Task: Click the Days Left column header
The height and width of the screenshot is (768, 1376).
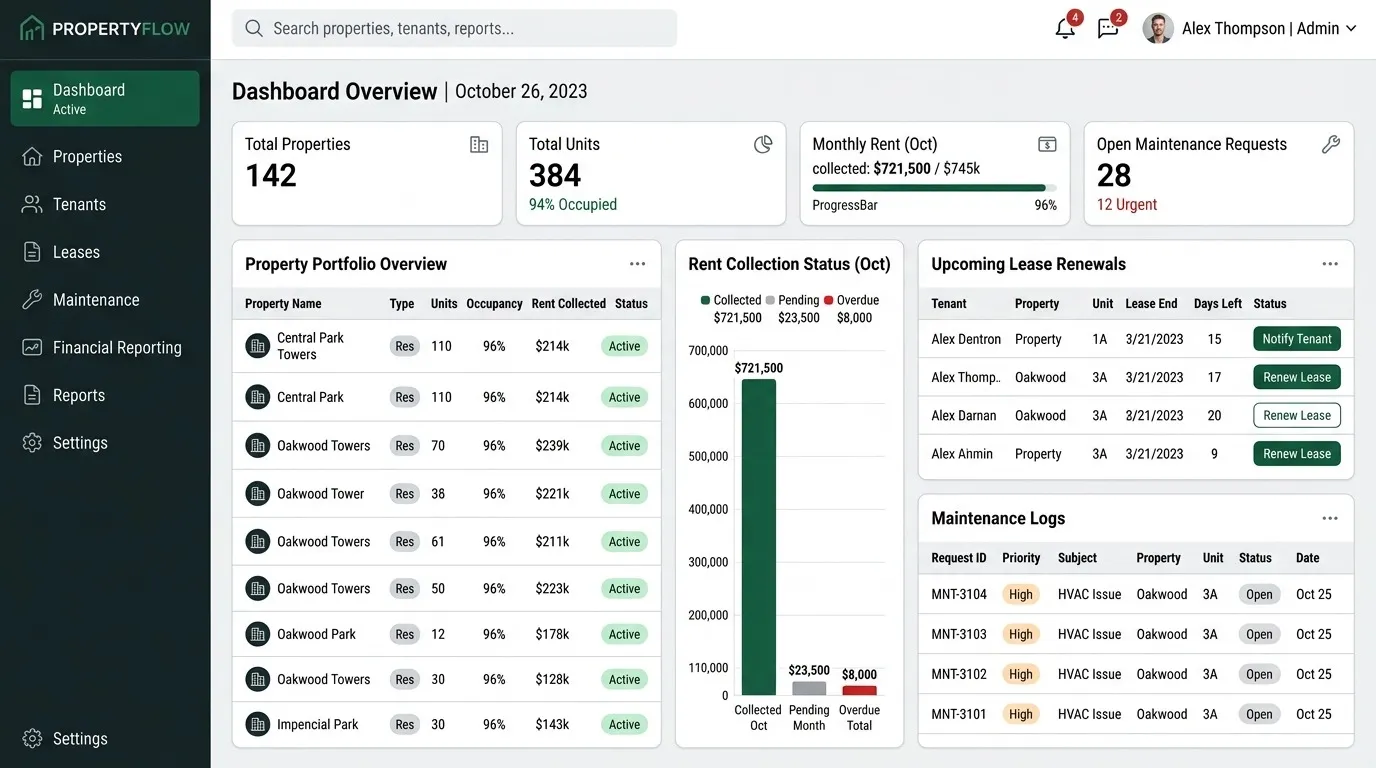Action: (x=1218, y=304)
